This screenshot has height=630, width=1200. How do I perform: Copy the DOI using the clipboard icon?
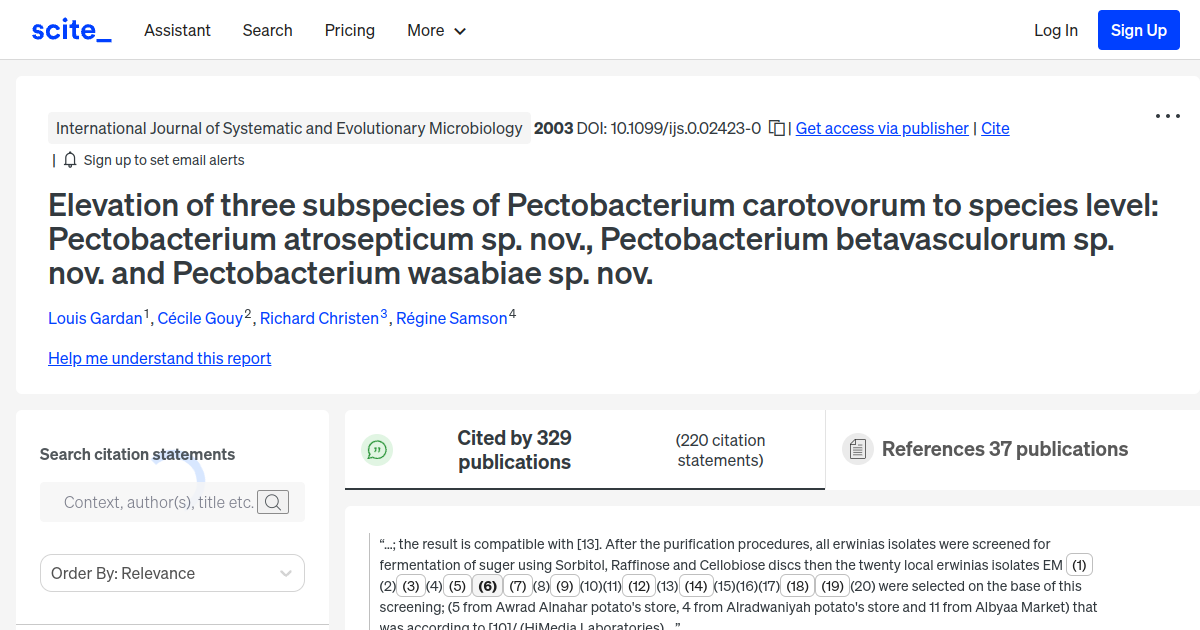(x=777, y=128)
